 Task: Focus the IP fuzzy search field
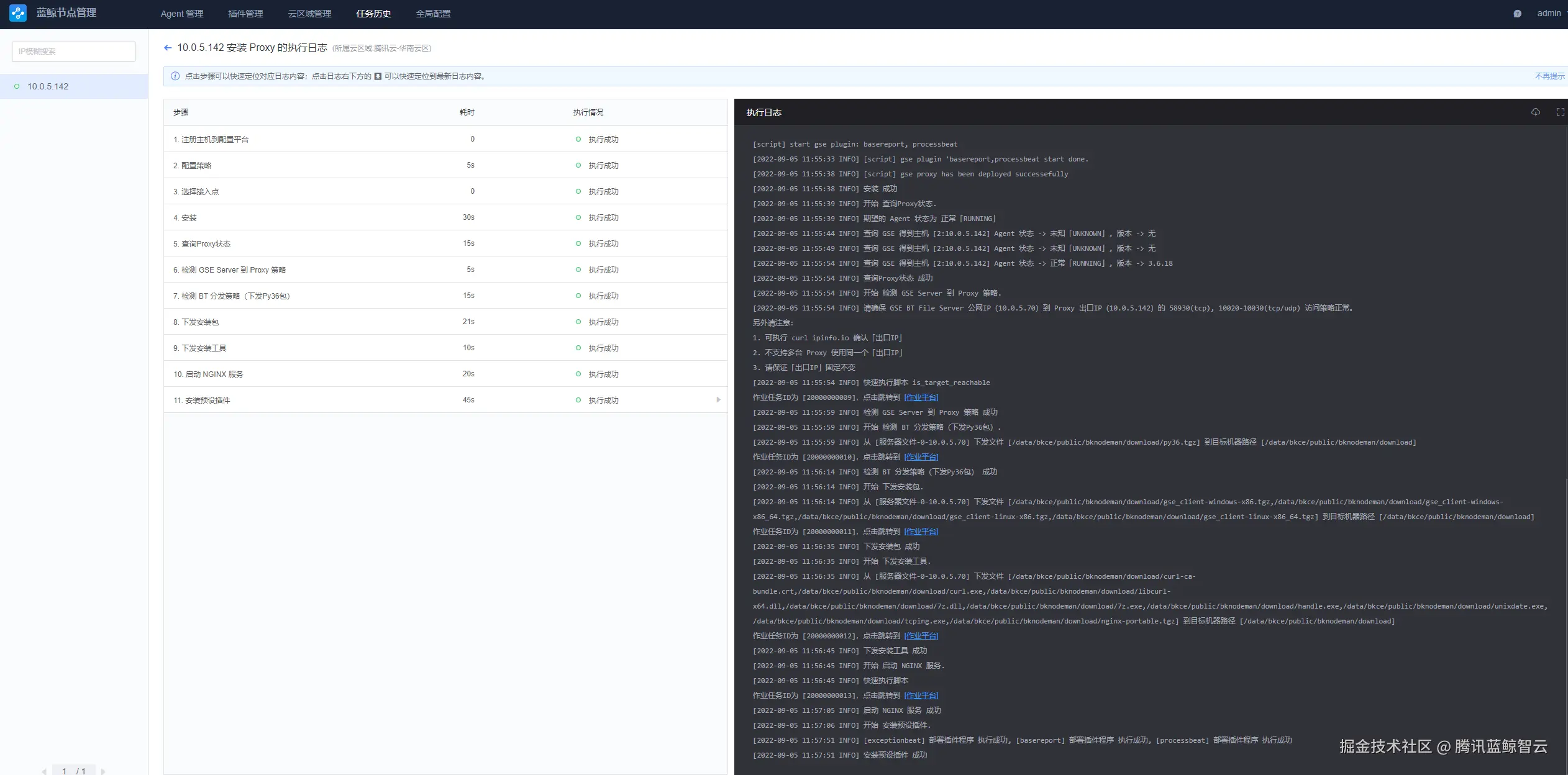coord(73,52)
